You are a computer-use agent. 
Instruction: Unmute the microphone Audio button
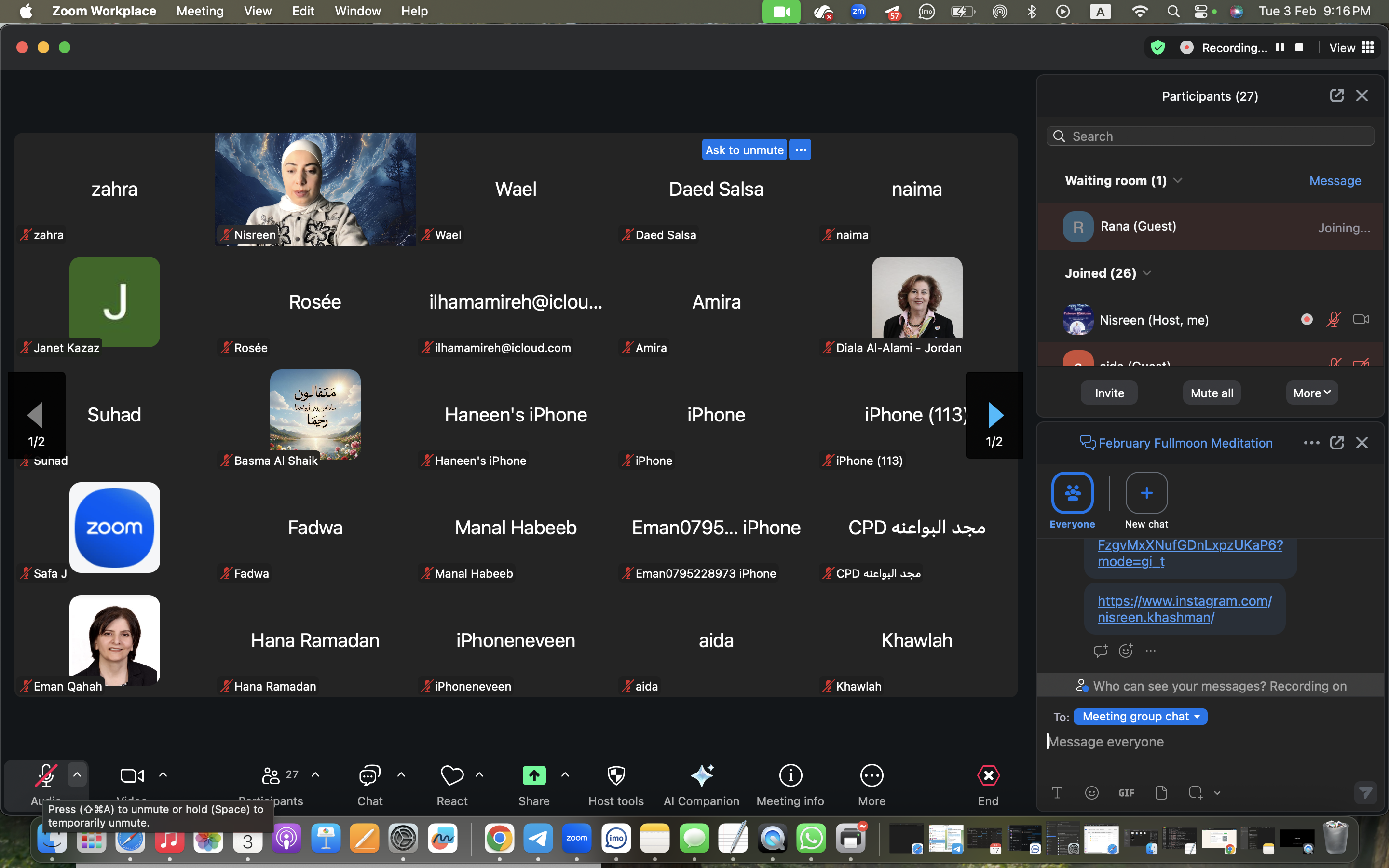[46, 776]
